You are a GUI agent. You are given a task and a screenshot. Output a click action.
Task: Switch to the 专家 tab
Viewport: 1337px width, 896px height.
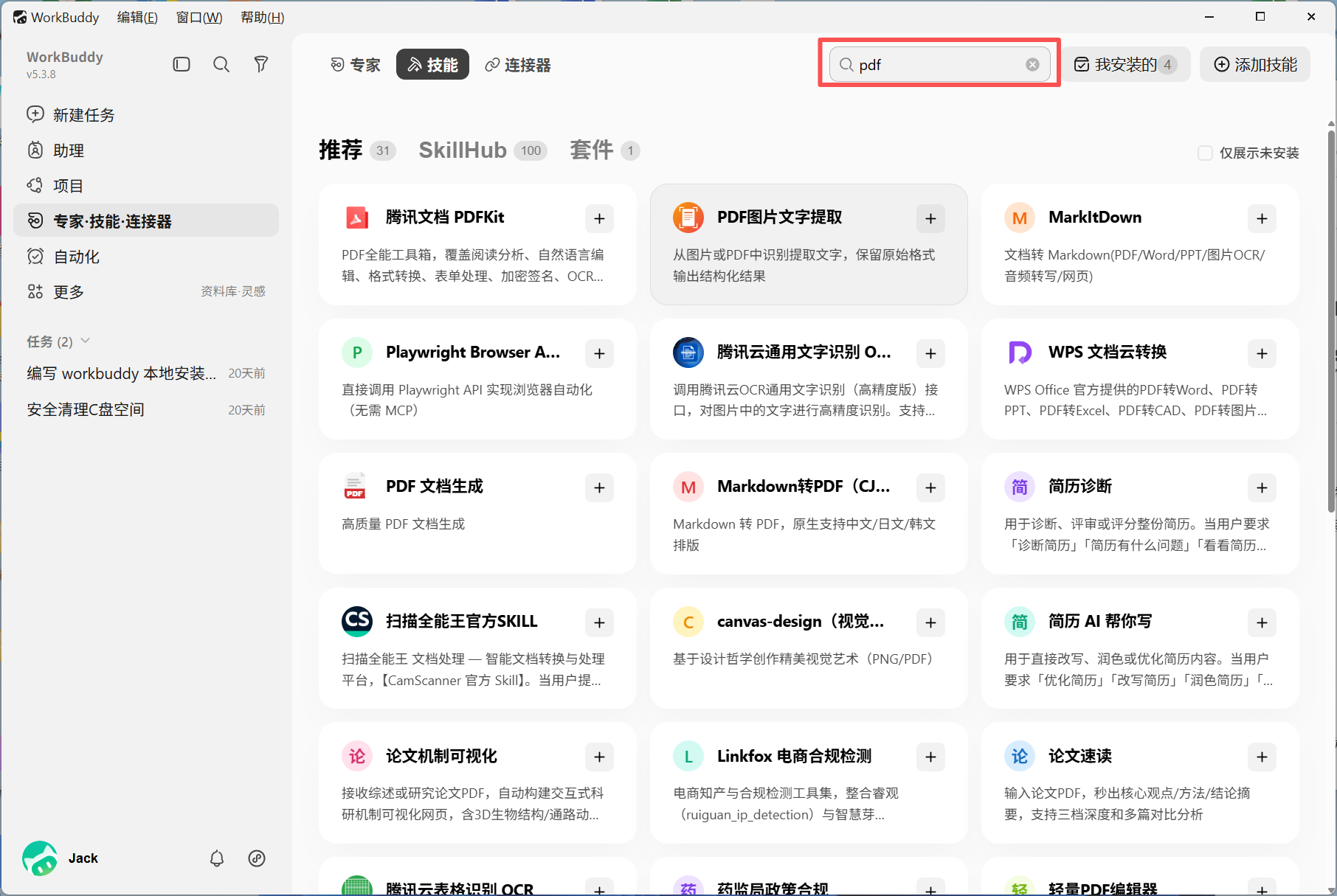pos(356,65)
